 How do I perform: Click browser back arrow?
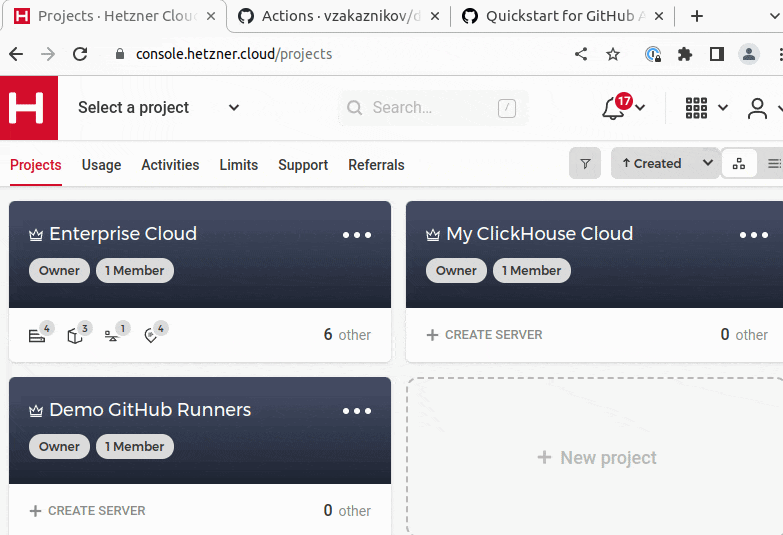[16, 54]
